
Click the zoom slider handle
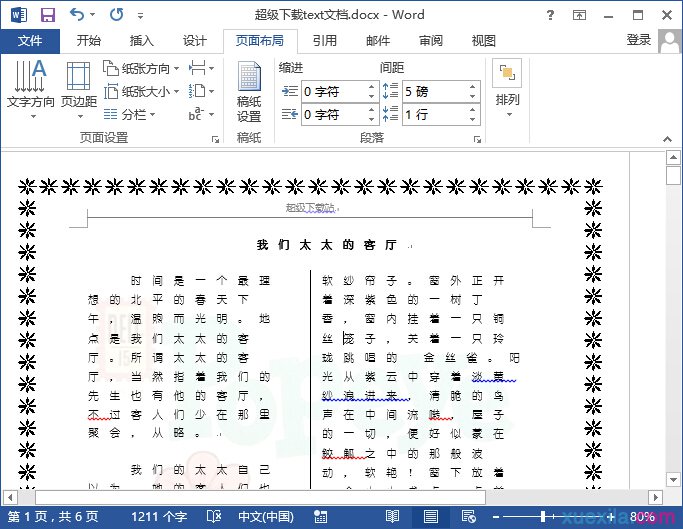coord(543,517)
